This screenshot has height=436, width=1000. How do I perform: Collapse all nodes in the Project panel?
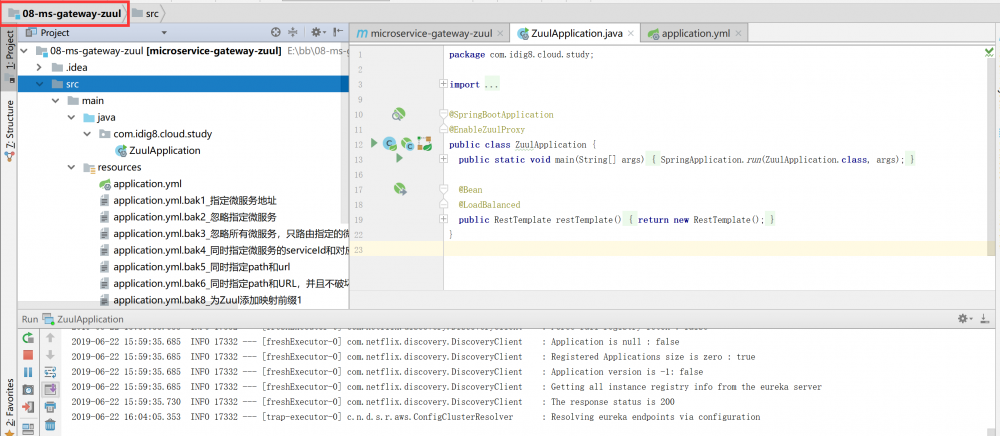click(x=293, y=32)
